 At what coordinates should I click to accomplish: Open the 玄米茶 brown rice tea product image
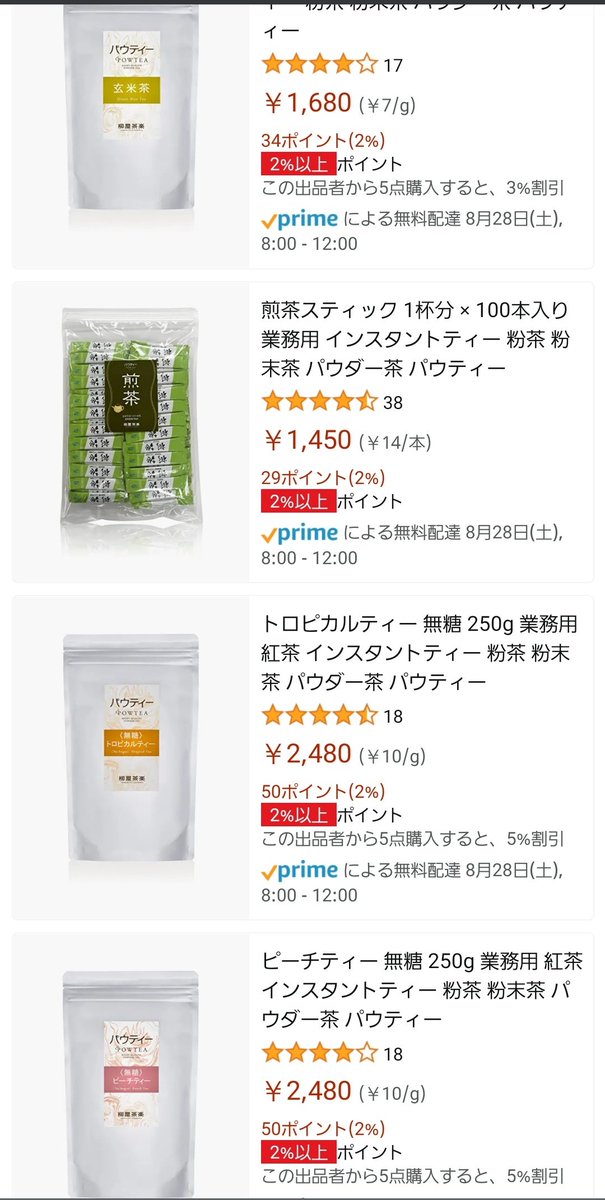pyautogui.click(x=130, y=118)
